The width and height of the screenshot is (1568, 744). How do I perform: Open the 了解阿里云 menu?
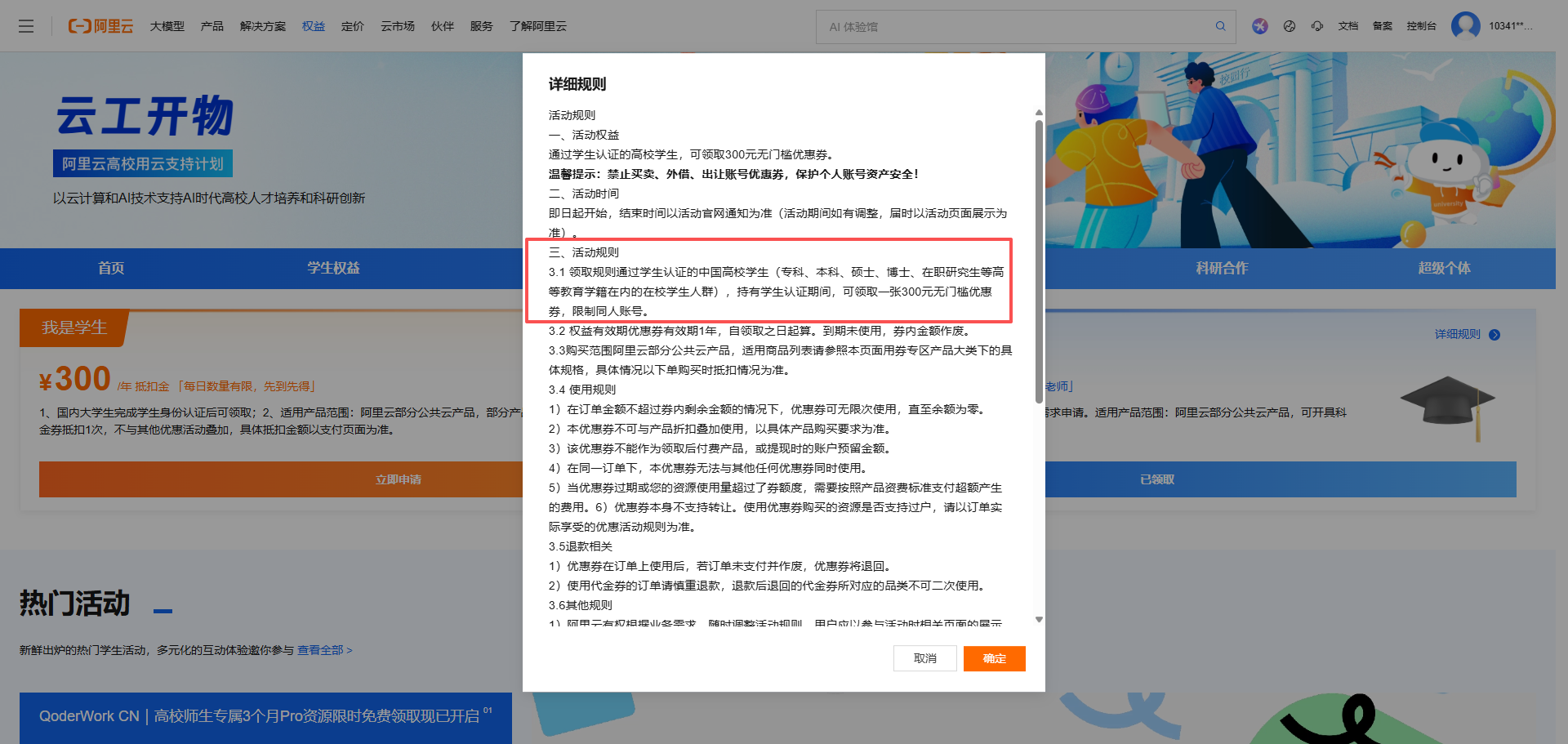[x=538, y=26]
